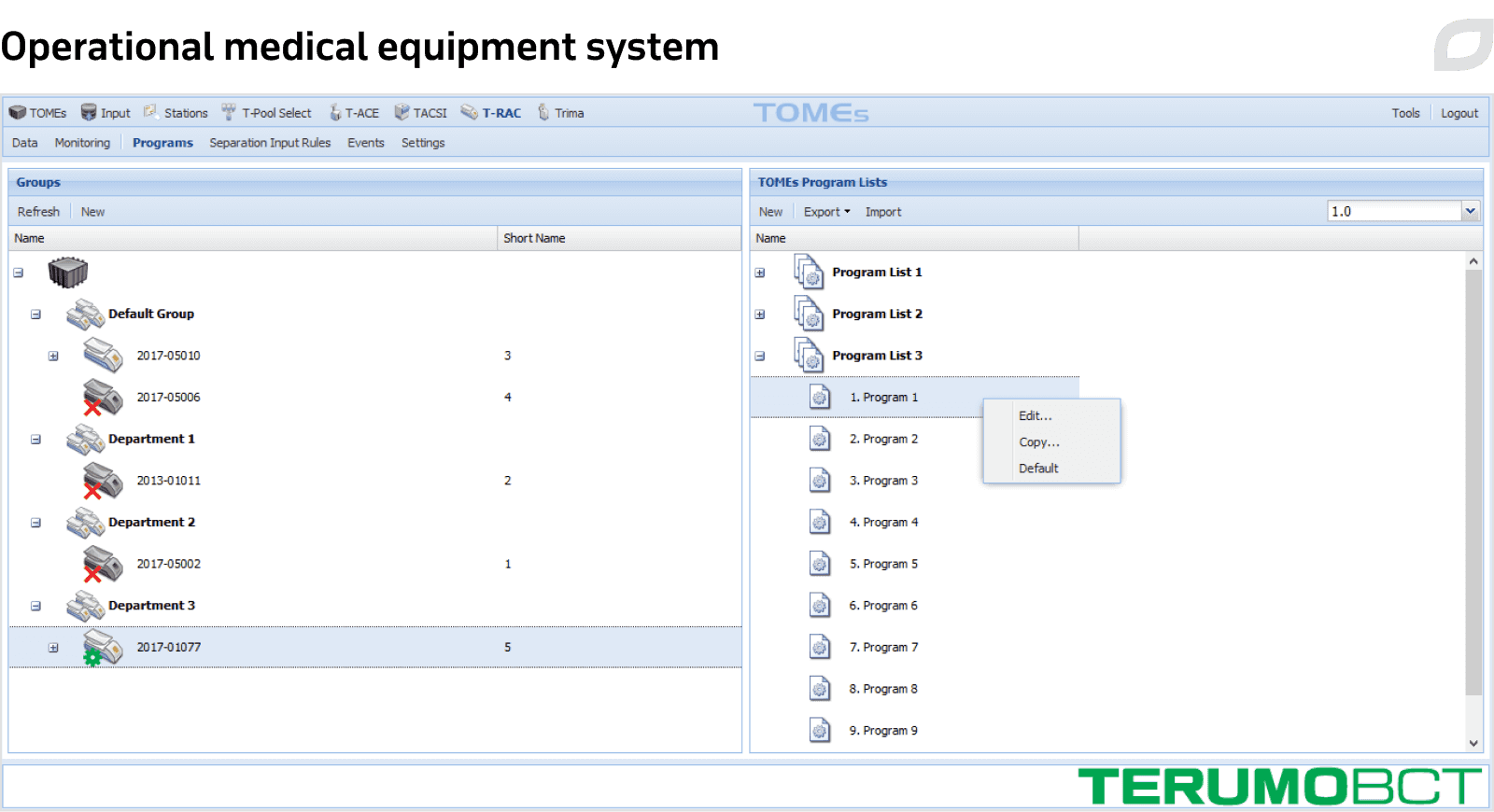Screen dimensions: 1494x812
Task: Select the T-Pool Select icon
Action: pyautogui.click(x=229, y=112)
